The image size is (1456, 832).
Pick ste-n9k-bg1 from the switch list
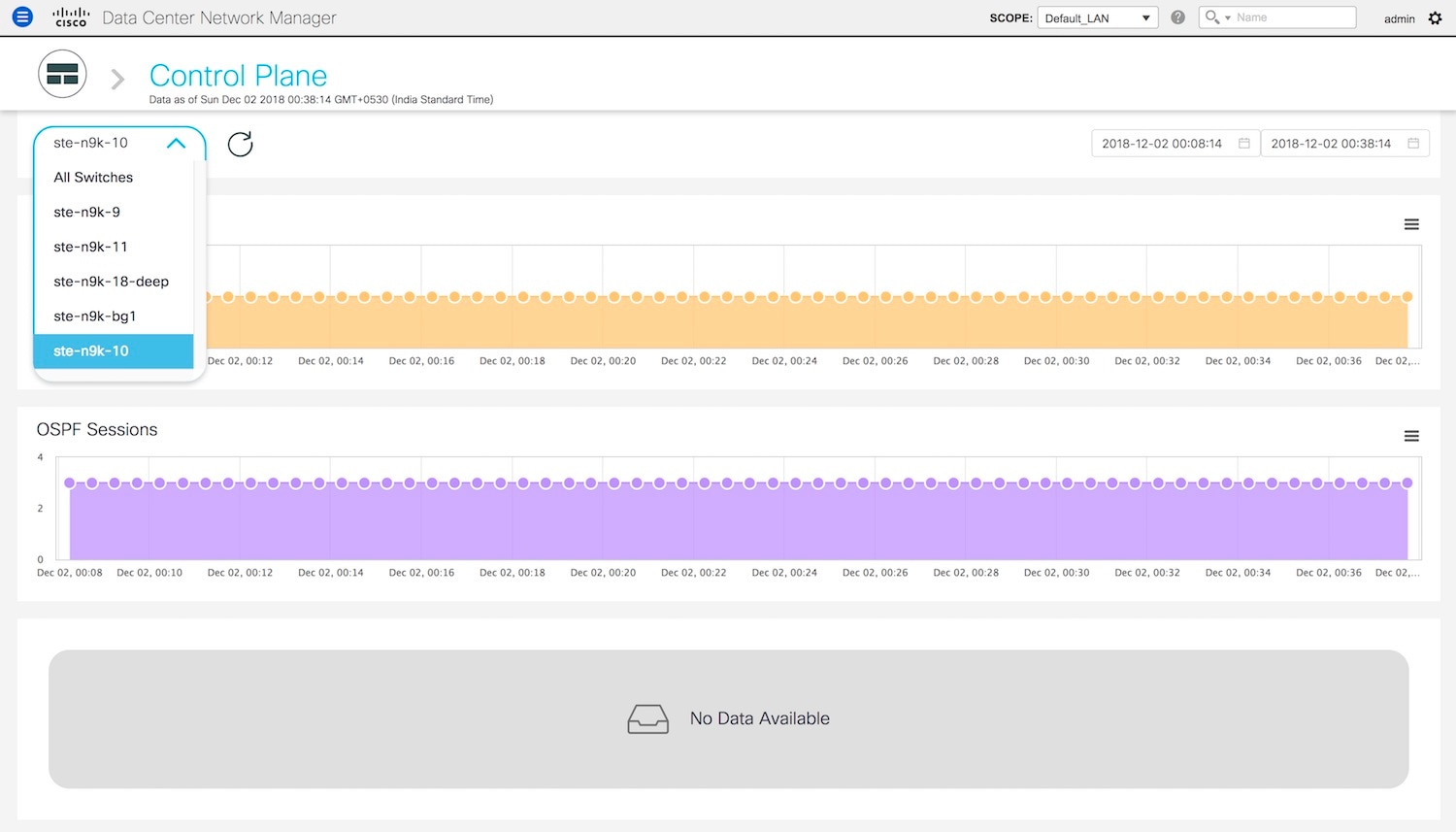pos(114,316)
